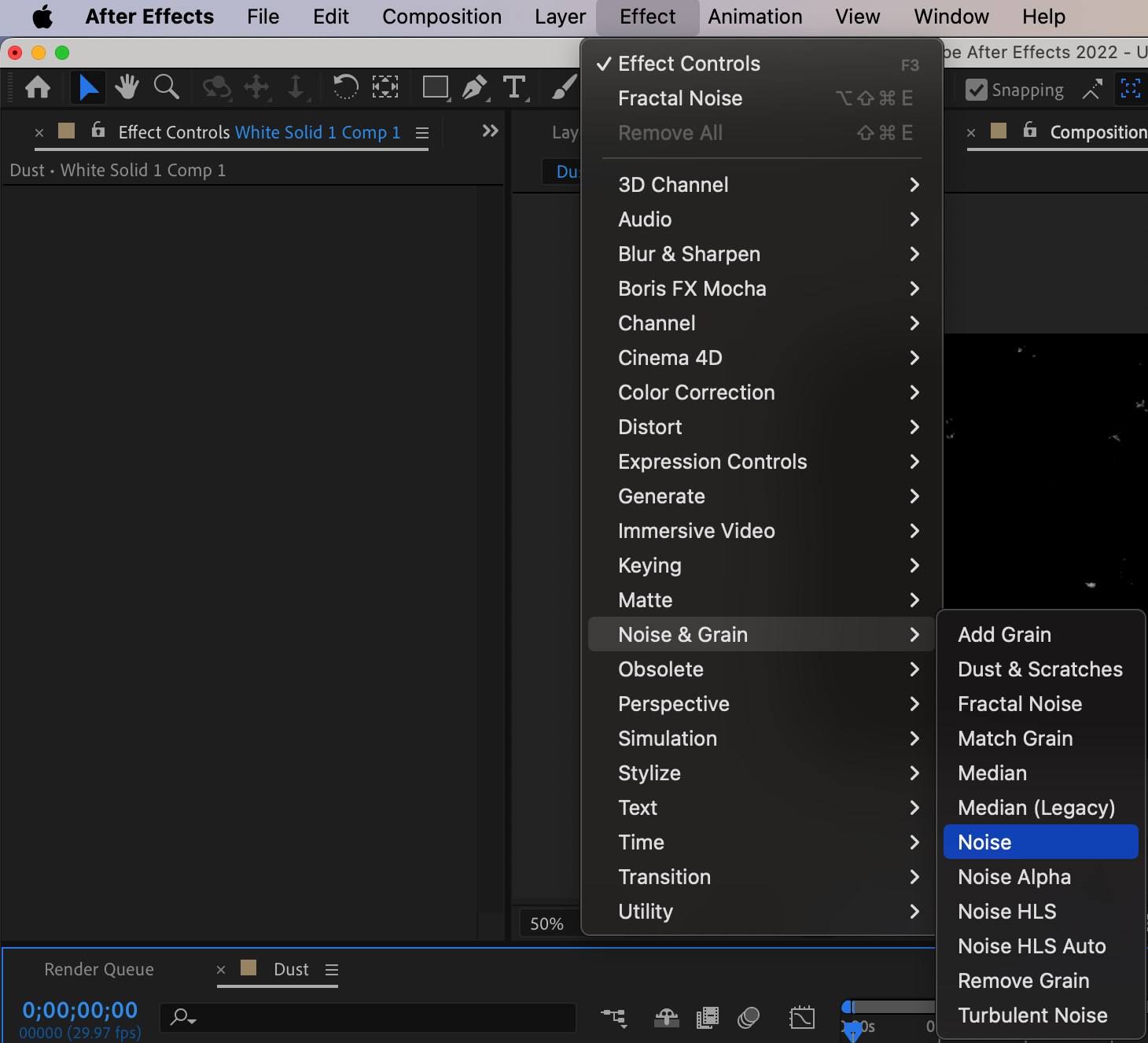Select the Brush tool

[563, 87]
